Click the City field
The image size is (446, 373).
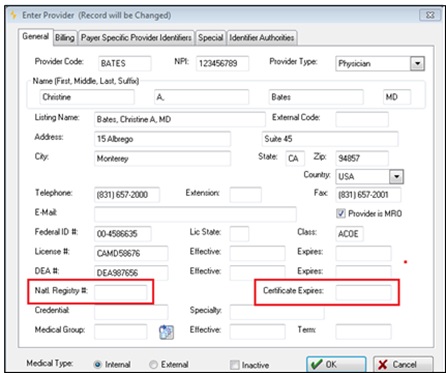pos(162,158)
